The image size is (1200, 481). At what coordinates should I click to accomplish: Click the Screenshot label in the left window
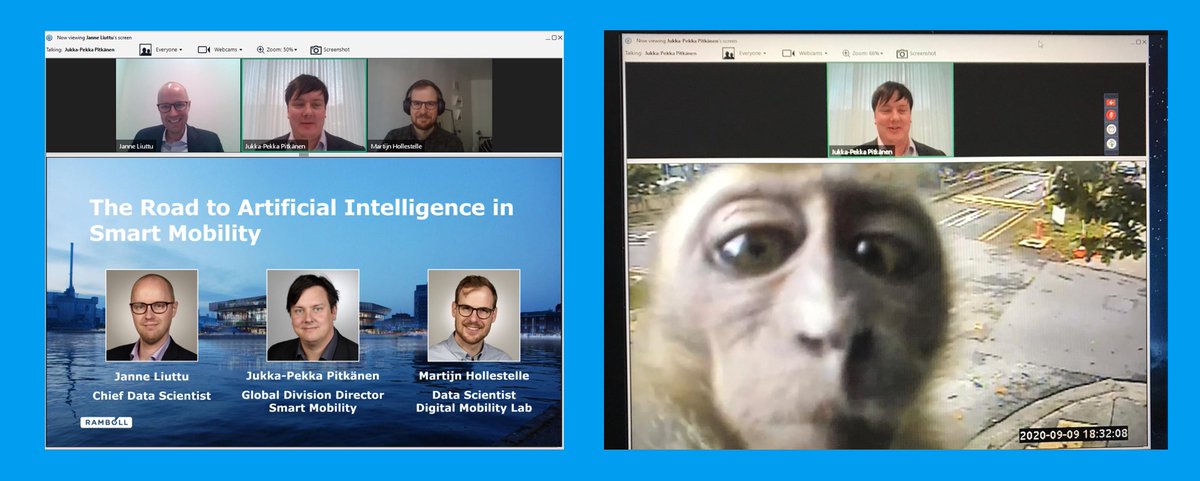[x=337, y=49]
